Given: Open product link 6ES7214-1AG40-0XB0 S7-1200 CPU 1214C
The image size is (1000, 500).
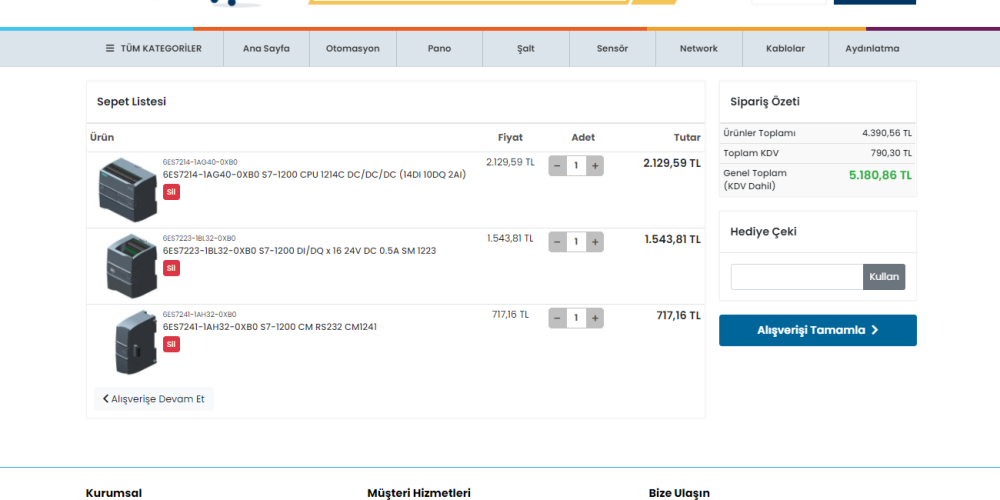Looking at the screenshot, I should [x=314, y=174].
